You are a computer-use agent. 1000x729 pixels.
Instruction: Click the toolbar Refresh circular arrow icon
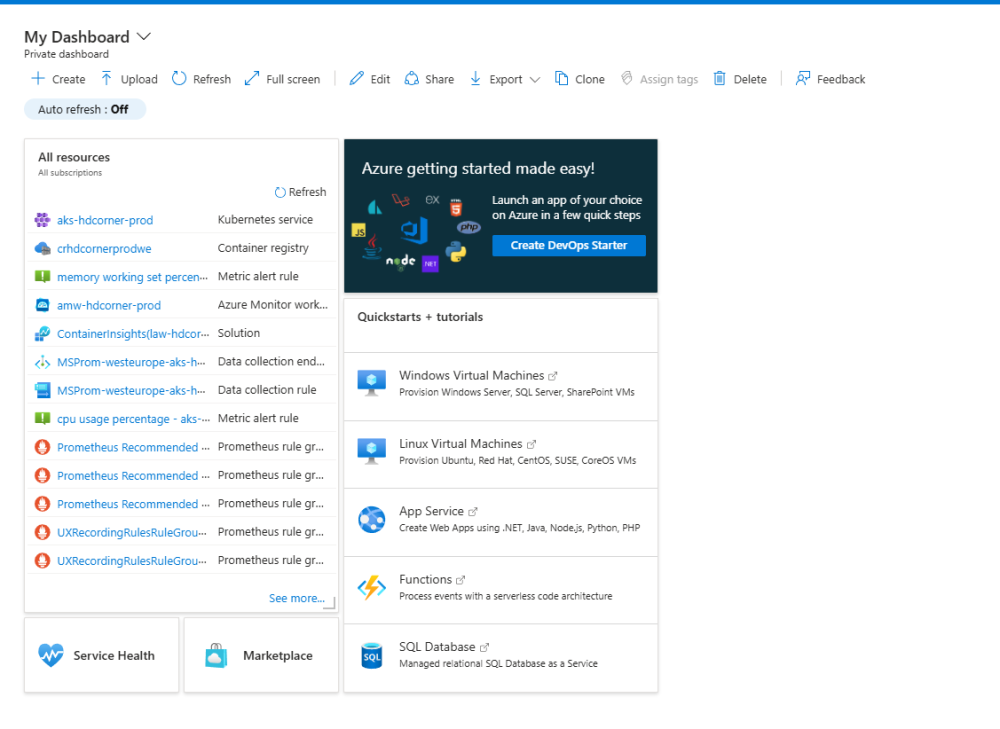179,78
